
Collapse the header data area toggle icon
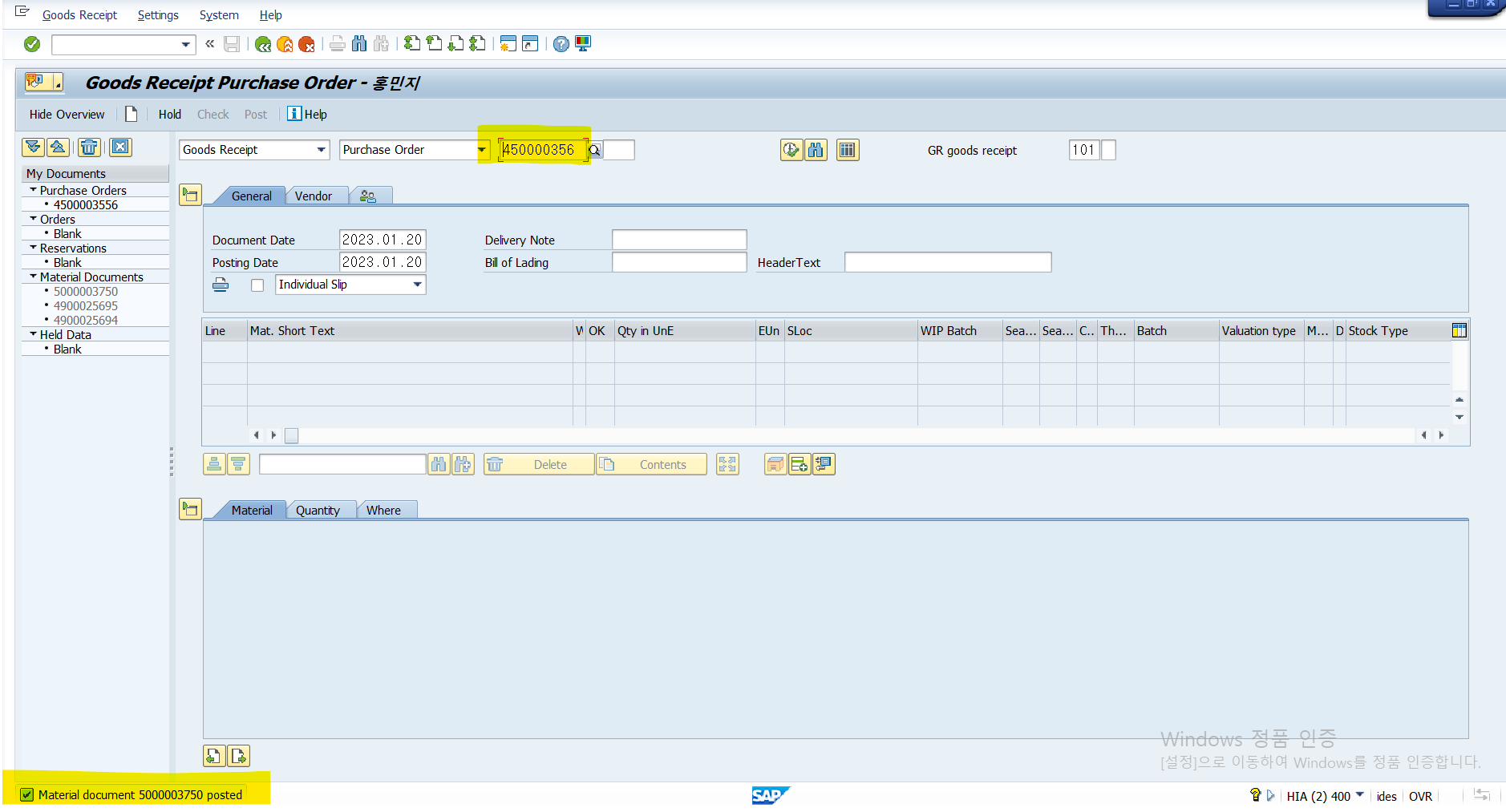(190, 195)
